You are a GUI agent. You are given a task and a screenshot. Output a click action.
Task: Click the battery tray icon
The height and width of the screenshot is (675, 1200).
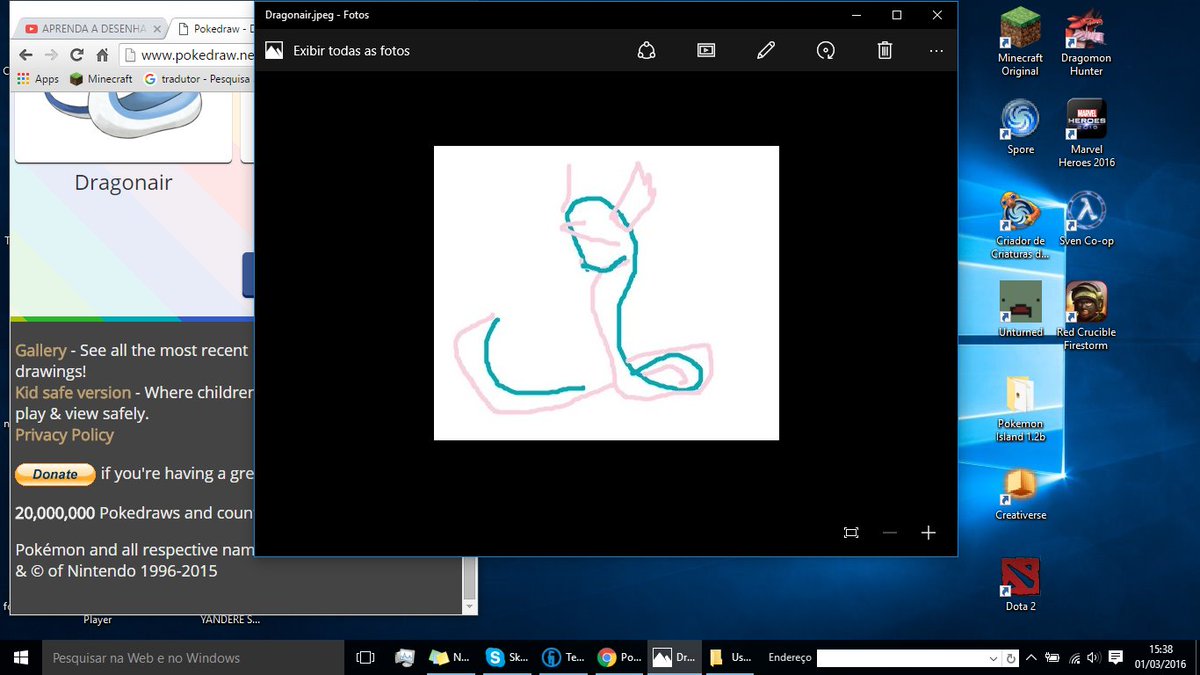pyautogui.click(x=1054, y=657)
